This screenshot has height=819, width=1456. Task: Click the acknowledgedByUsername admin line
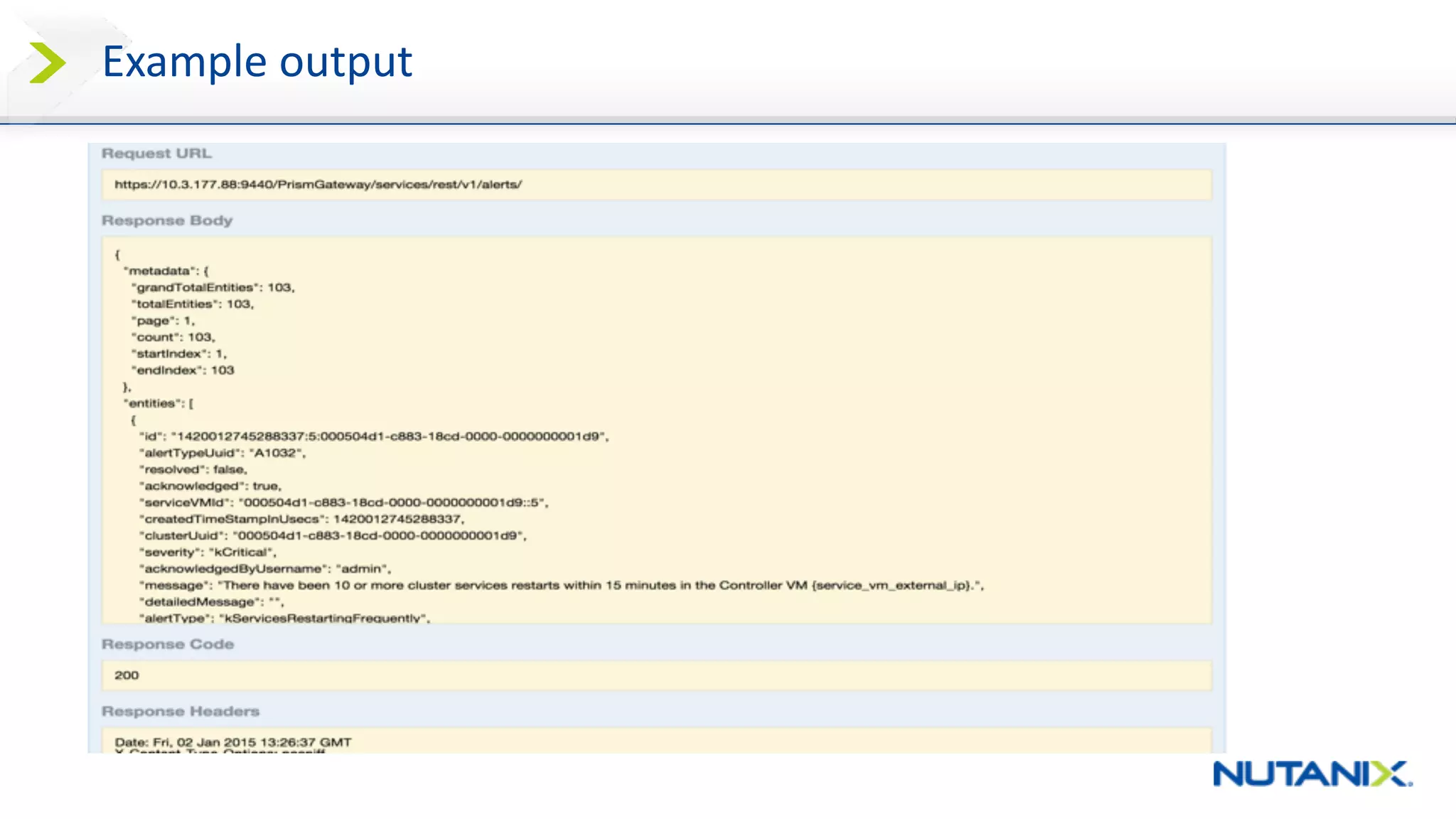265,569
